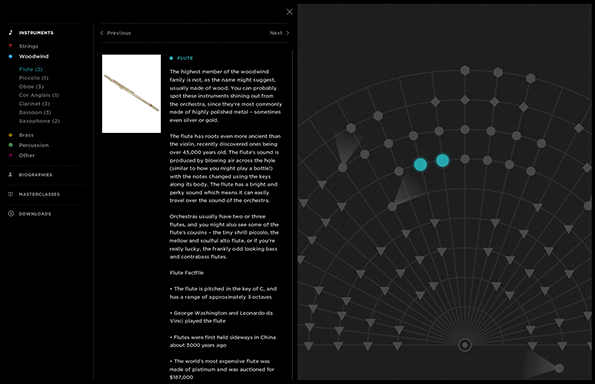Open the Instruments section heading
The image size is (595, 384).
tap(36, 33)
